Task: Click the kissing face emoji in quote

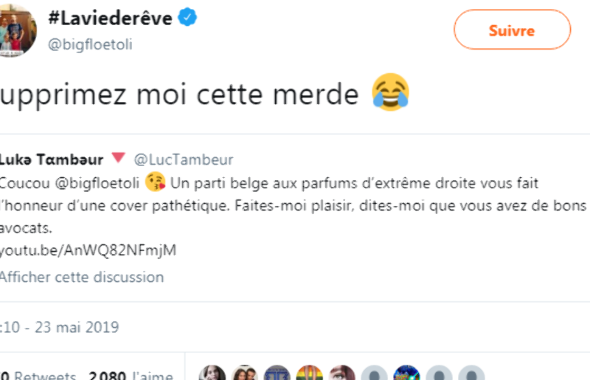Action: [x=155, y=182]
